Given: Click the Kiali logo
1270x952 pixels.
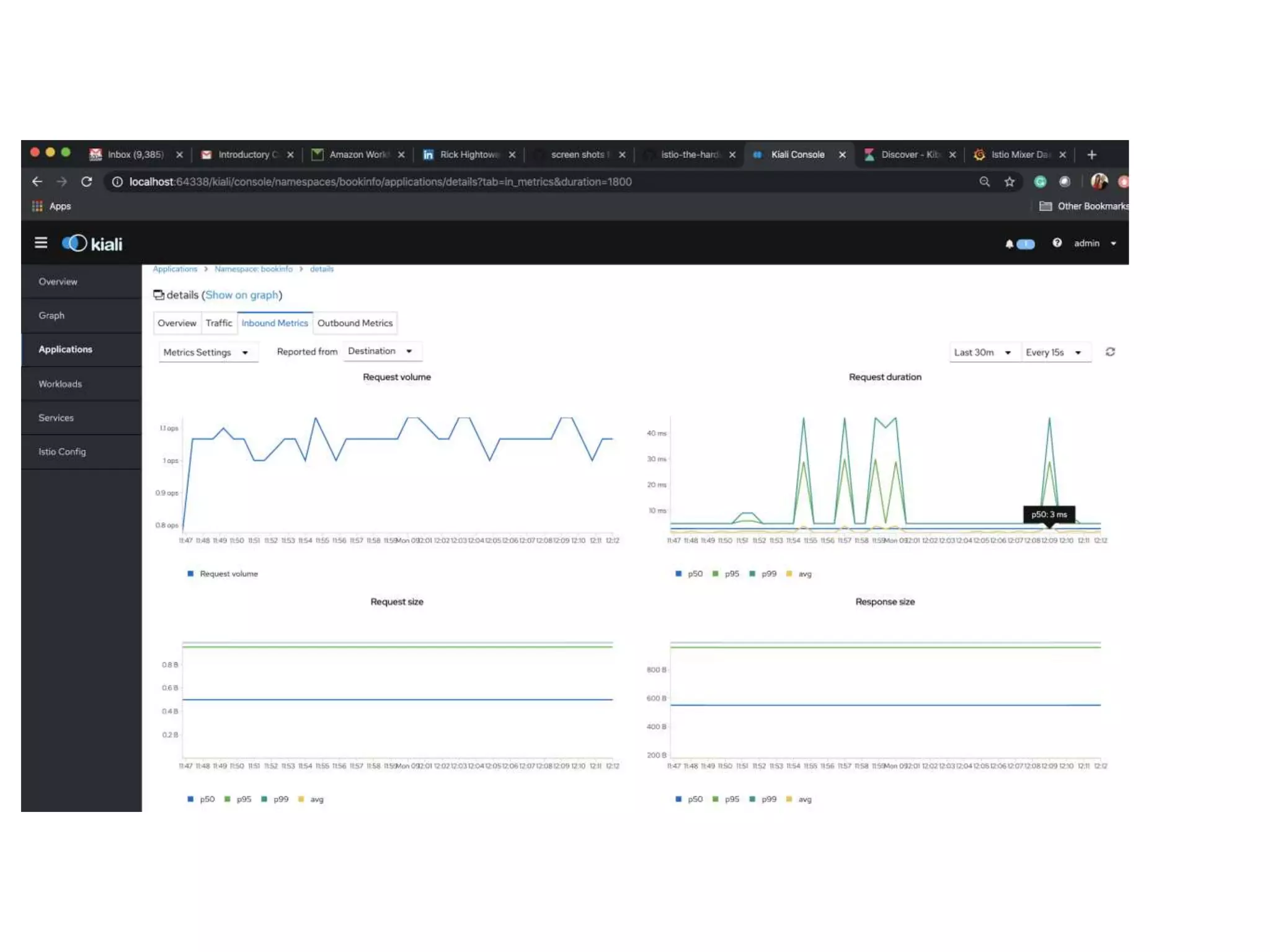Looking at the screenshot, I should pos(92,244).
